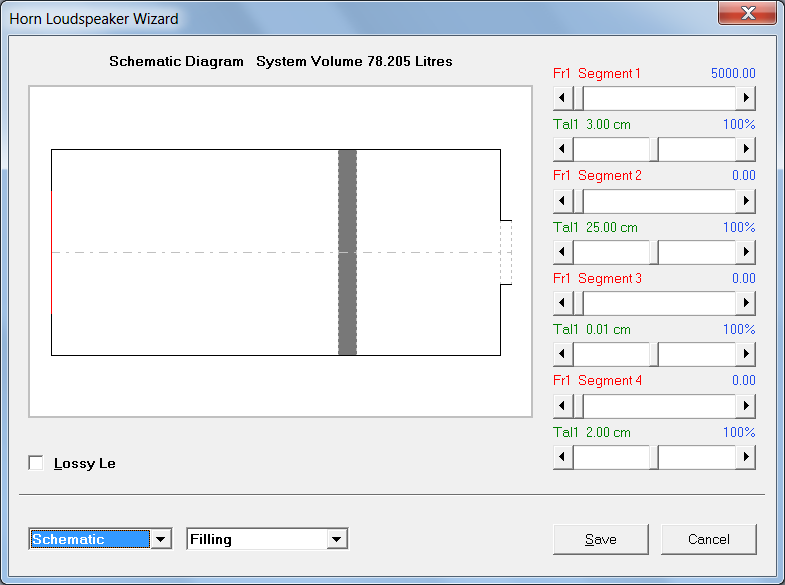Click the Fr1 Segment 4 slider thumb
Image resolution: width=785 pixels, height=585 pixels.
coord(578,405)
